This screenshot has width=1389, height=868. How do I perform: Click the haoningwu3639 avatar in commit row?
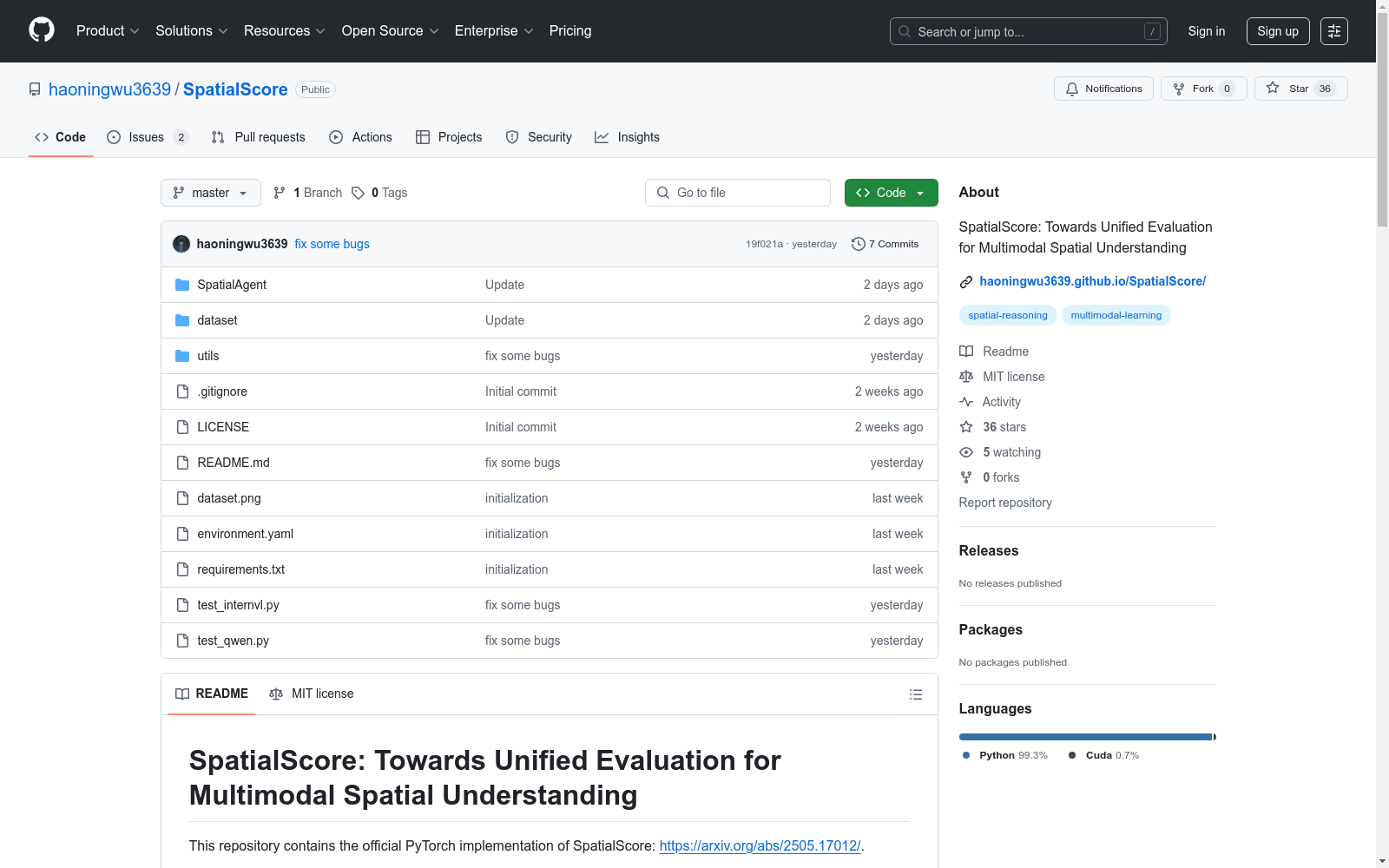(x=181, y=244)
